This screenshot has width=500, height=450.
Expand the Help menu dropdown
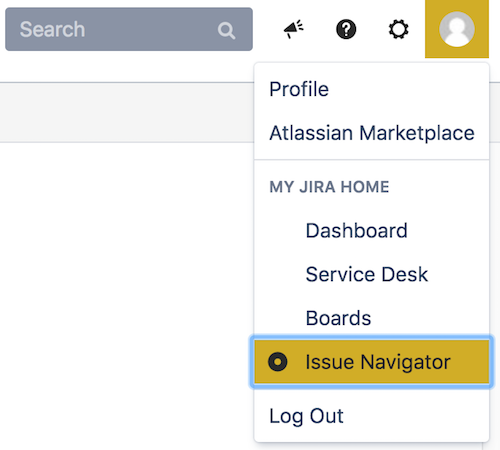346,29
